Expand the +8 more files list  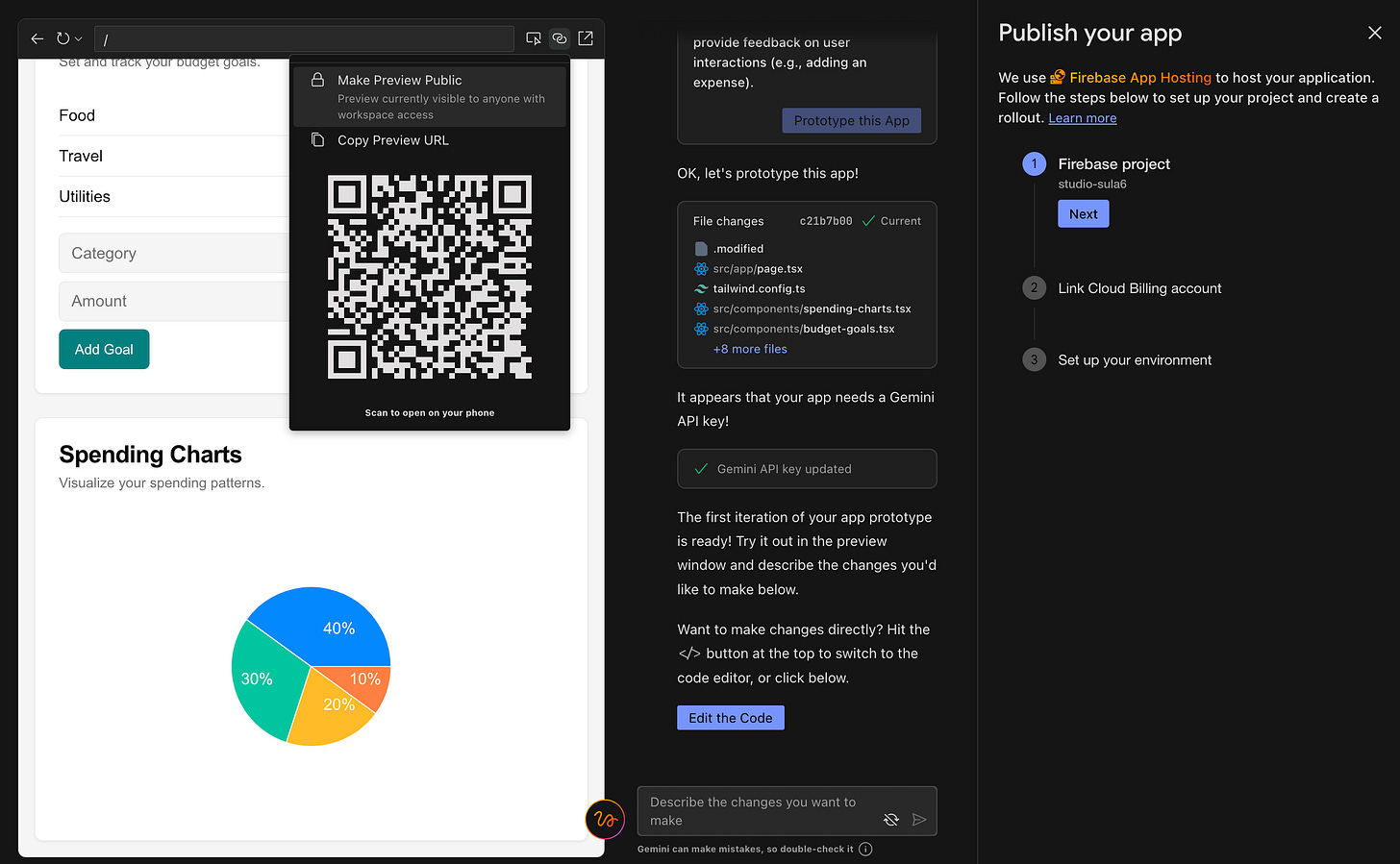750,349
